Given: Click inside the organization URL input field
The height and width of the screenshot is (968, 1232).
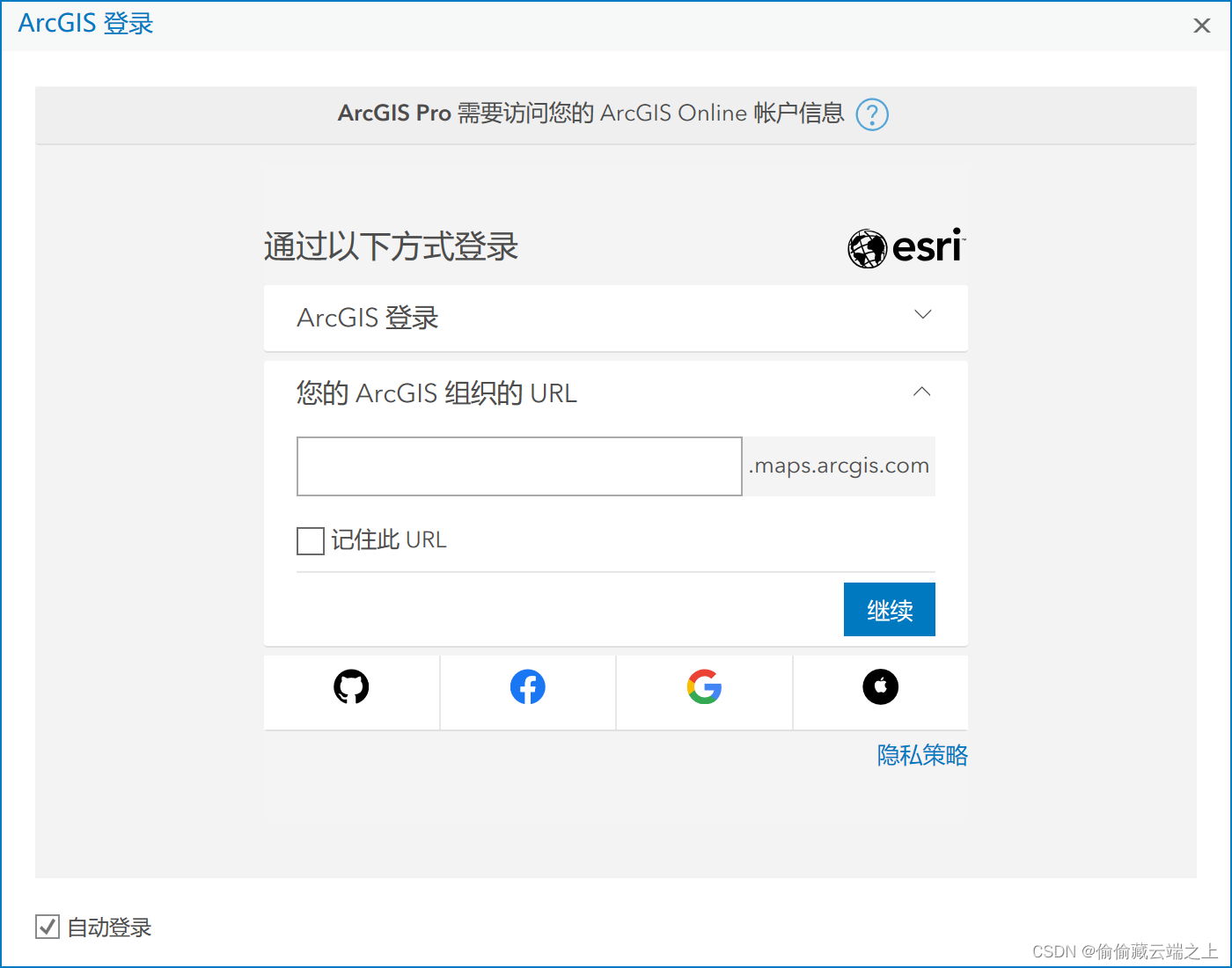Looking at the screenshot, I should (x=519, y=466).
